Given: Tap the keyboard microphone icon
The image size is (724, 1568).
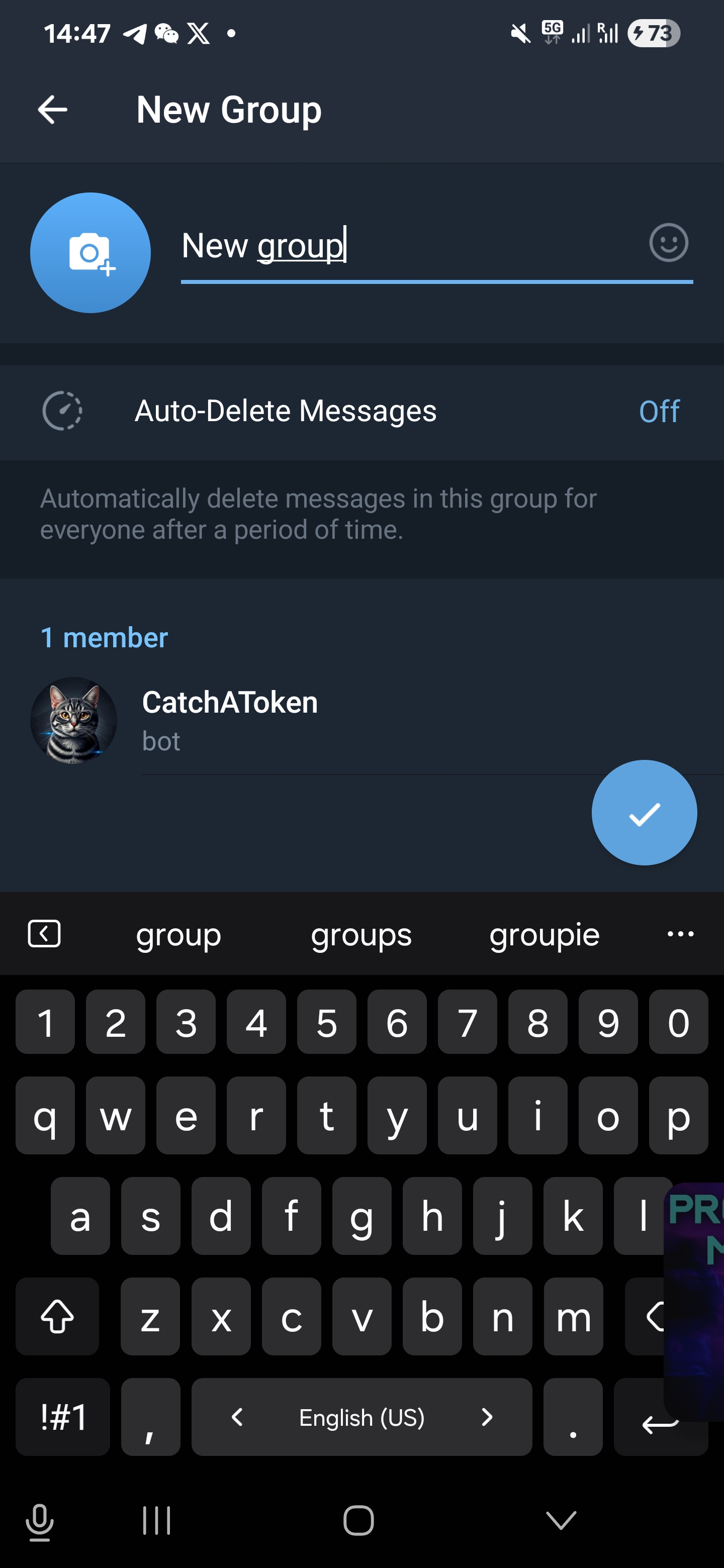Looking at the screenshot, I should [40, 1522].
